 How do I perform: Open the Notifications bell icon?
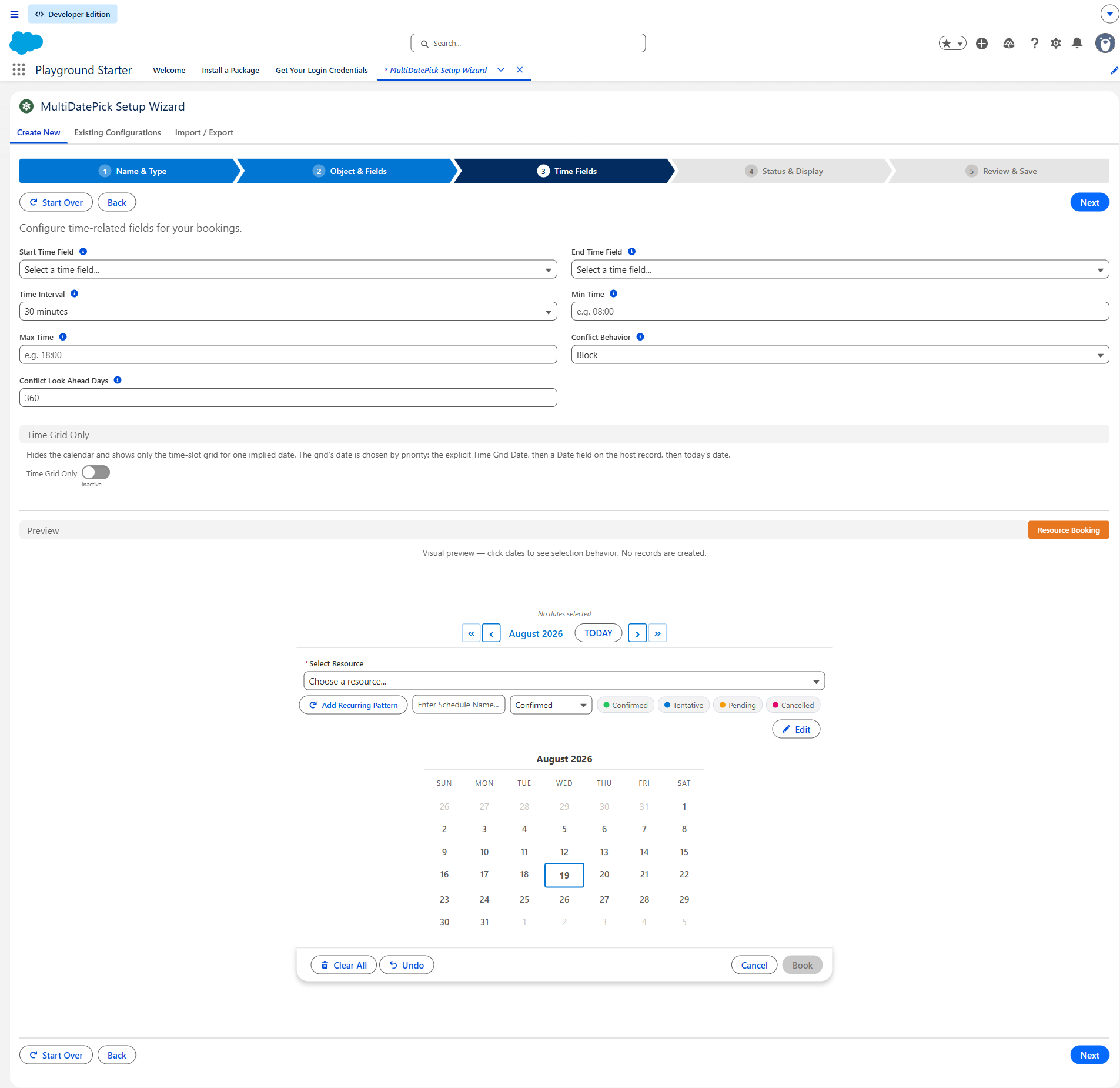pyautogui.click(x=1077, y=43)
